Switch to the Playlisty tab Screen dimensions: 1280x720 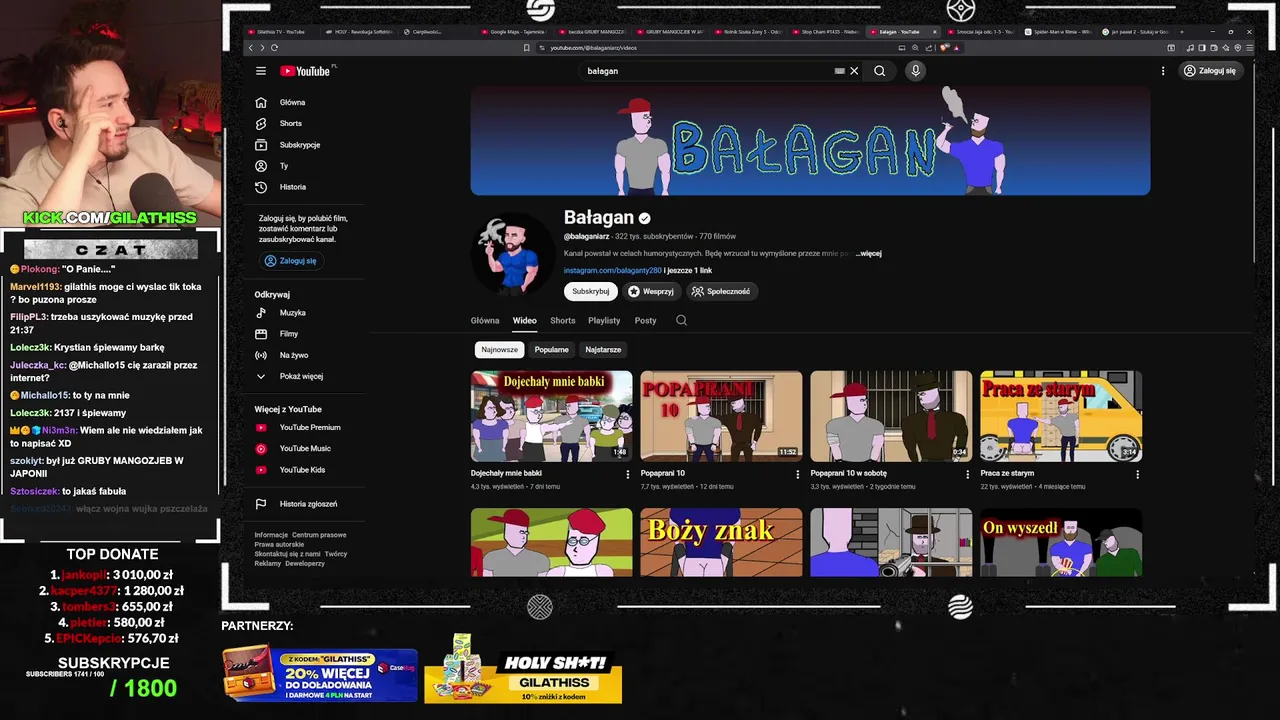[604, 321]
